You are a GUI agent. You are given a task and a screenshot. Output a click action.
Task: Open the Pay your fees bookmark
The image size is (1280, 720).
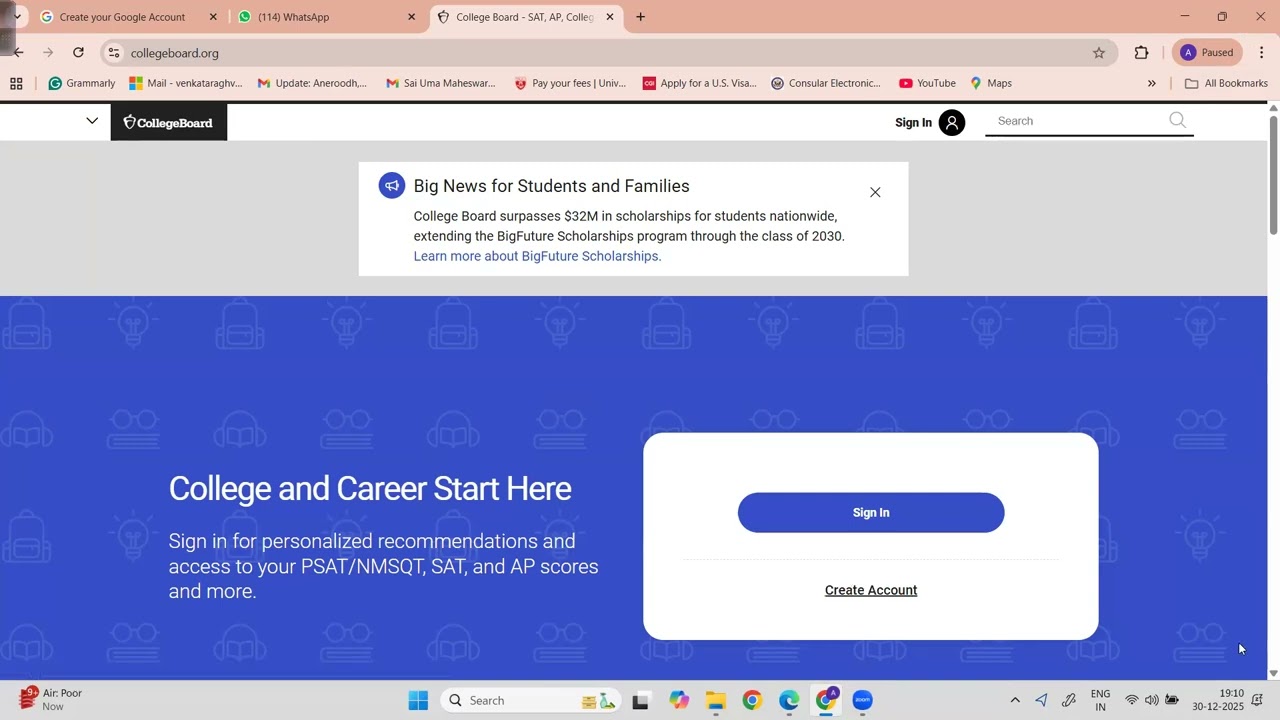coord(570,83)
